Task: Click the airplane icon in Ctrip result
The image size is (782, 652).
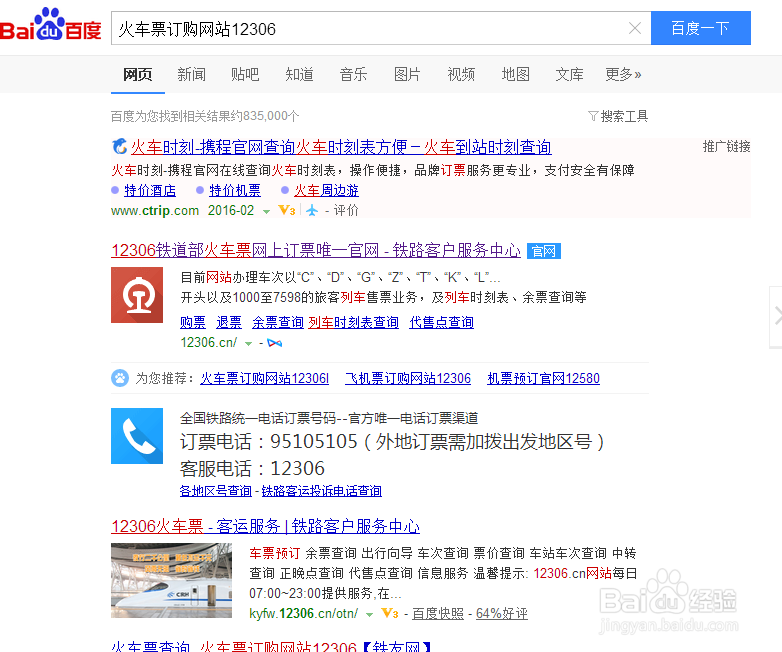Action: click(x=312, y=211)
